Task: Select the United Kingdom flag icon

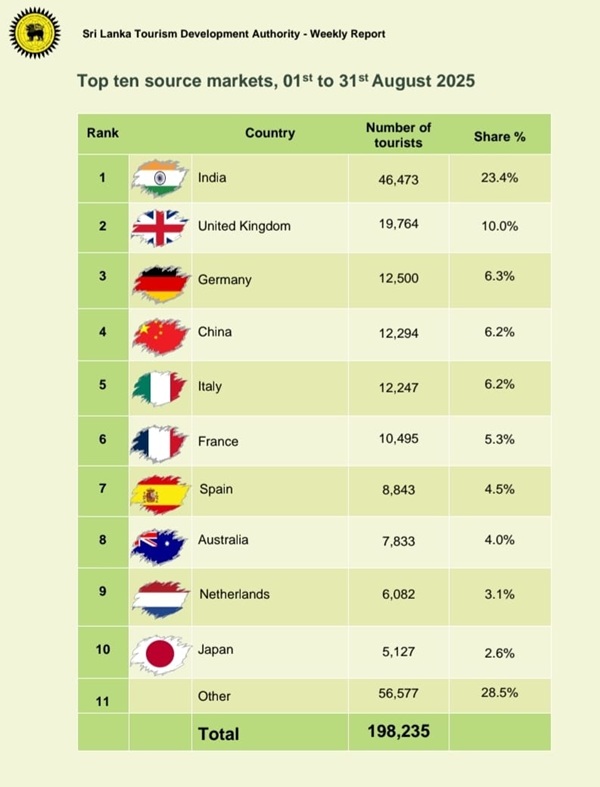Action: point(160,227)
